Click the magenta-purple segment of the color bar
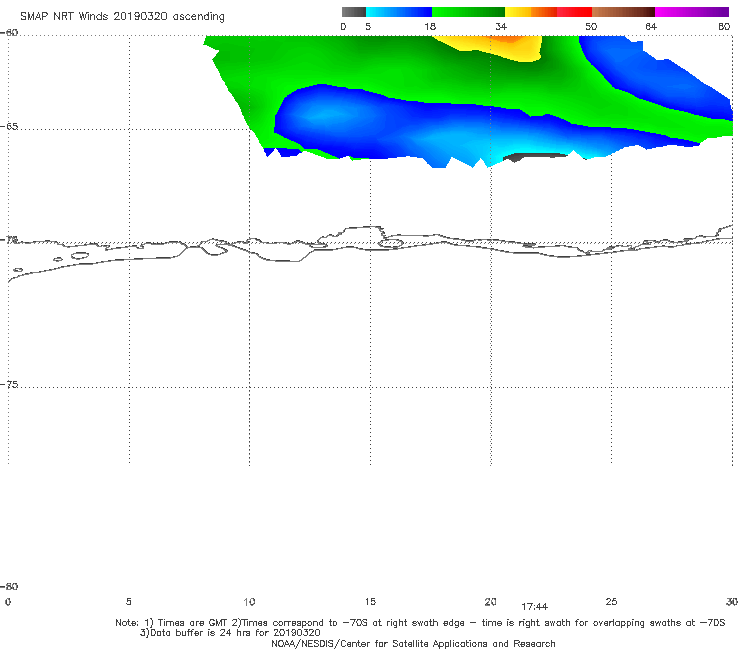The image size is (740, 650). 692,12
